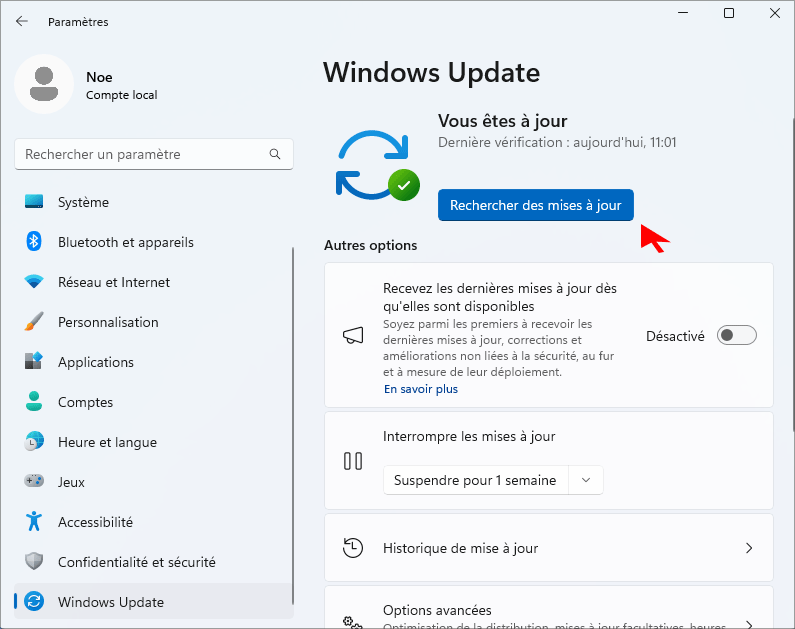
Task: Click the Accessibilité person icon
Action: (x=34, y=522)
